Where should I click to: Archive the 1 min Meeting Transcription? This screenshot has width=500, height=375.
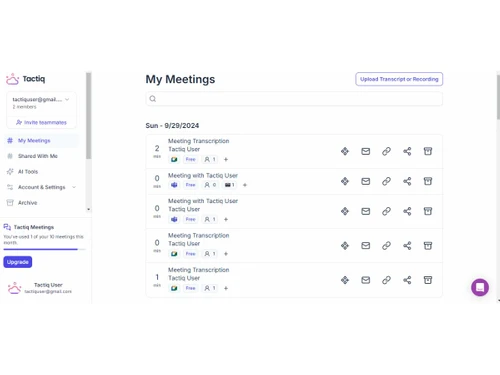tap(428, 280)
